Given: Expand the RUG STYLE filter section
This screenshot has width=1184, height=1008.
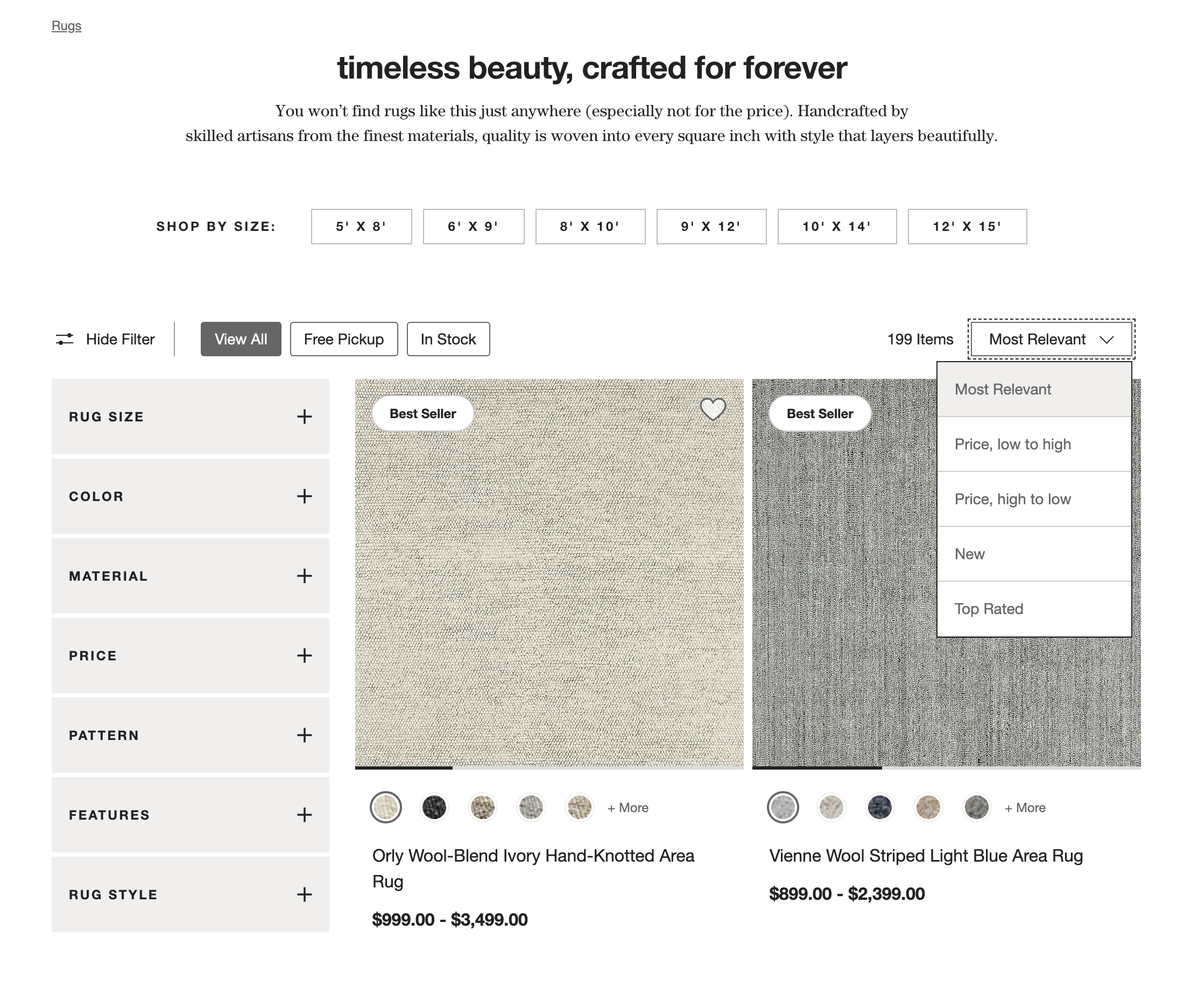Looking at the screenshot, I should 304,895.
